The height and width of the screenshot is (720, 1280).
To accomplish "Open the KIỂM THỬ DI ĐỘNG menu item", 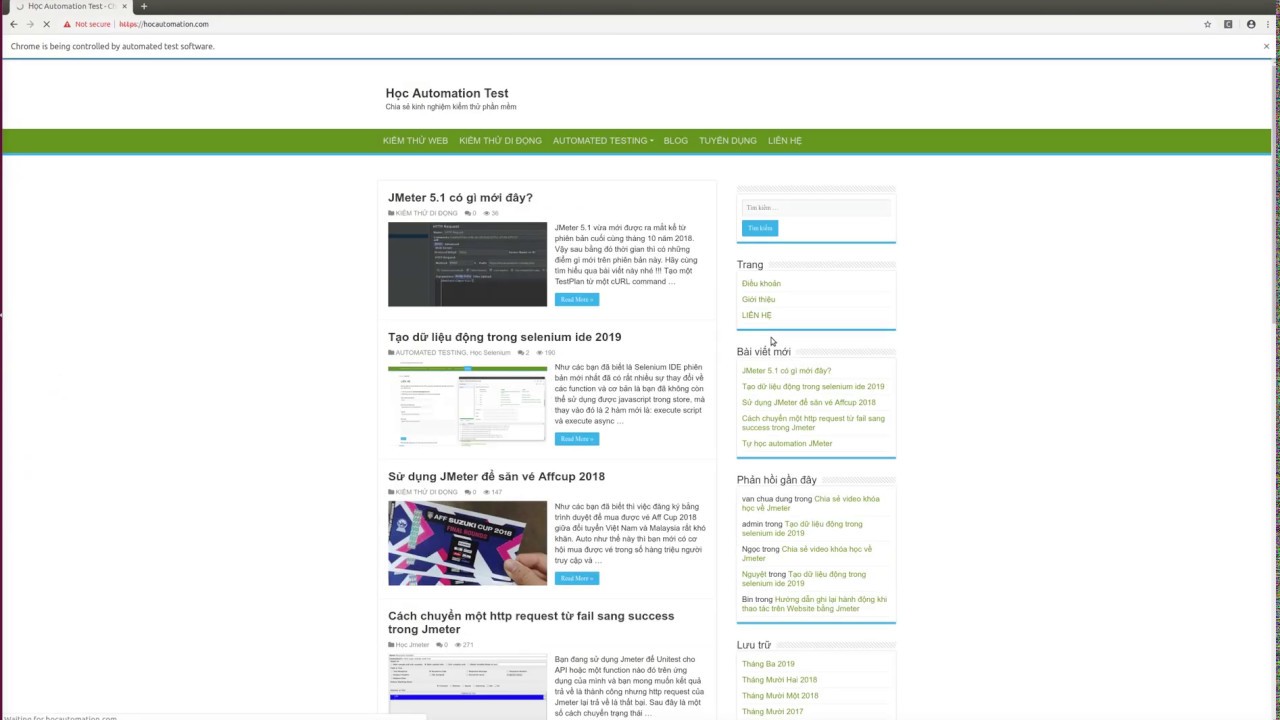I will (x=500, y=141).
